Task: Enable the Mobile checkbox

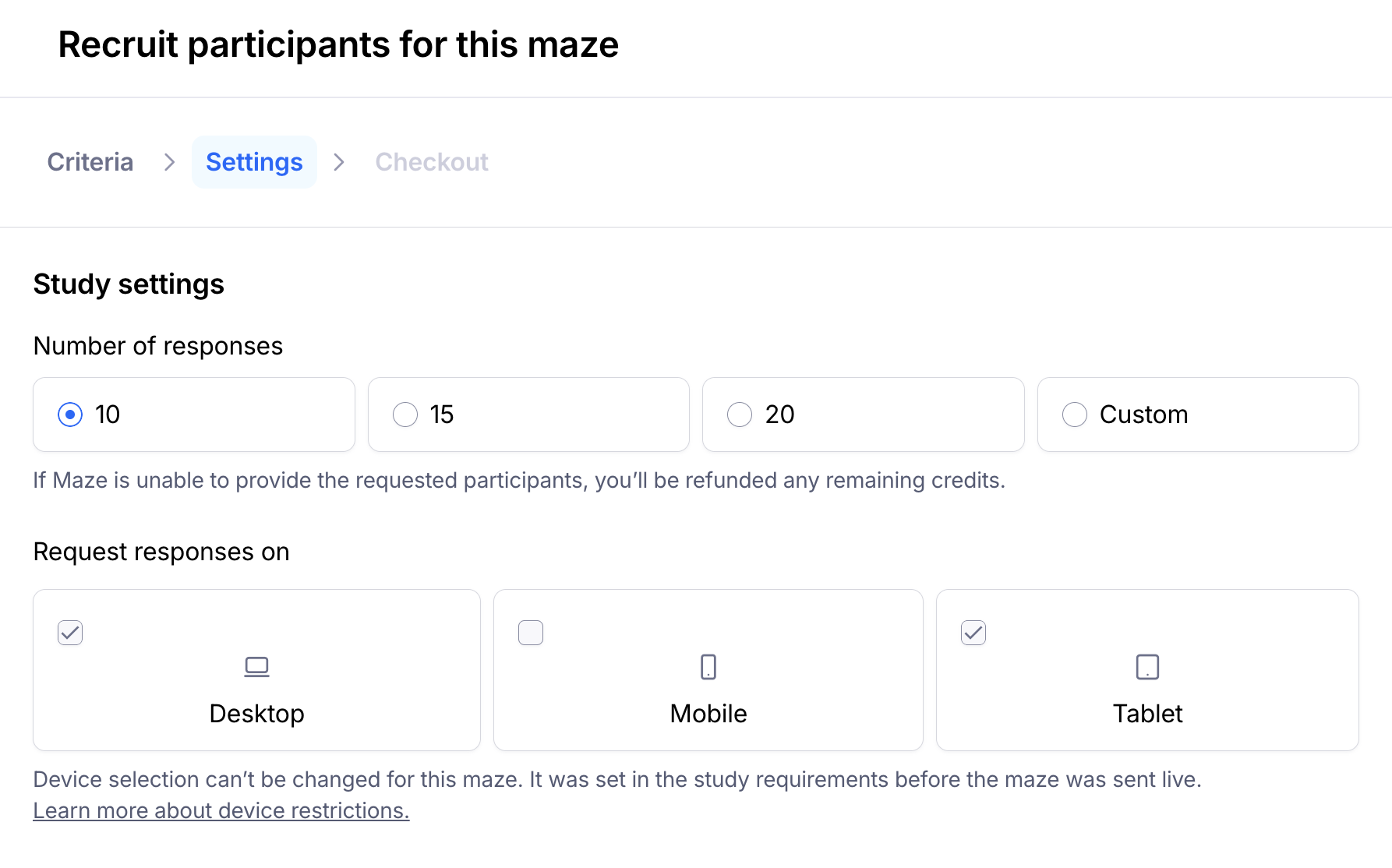Action: pyautogui.click(x=531, y=633)
